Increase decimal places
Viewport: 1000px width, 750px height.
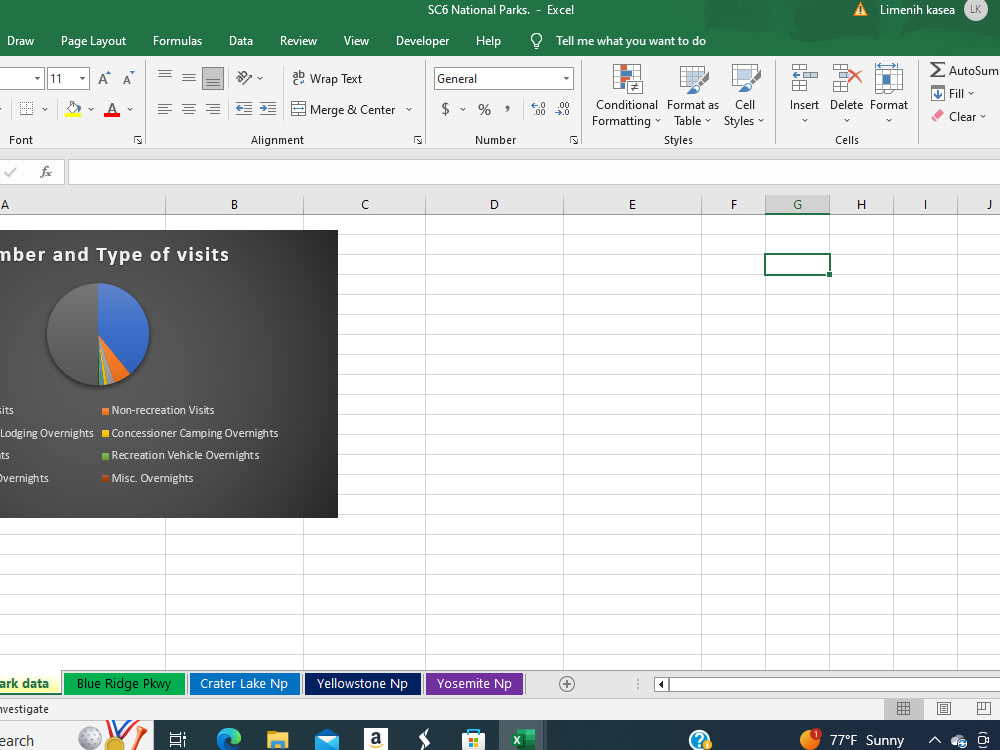point(538,110)
